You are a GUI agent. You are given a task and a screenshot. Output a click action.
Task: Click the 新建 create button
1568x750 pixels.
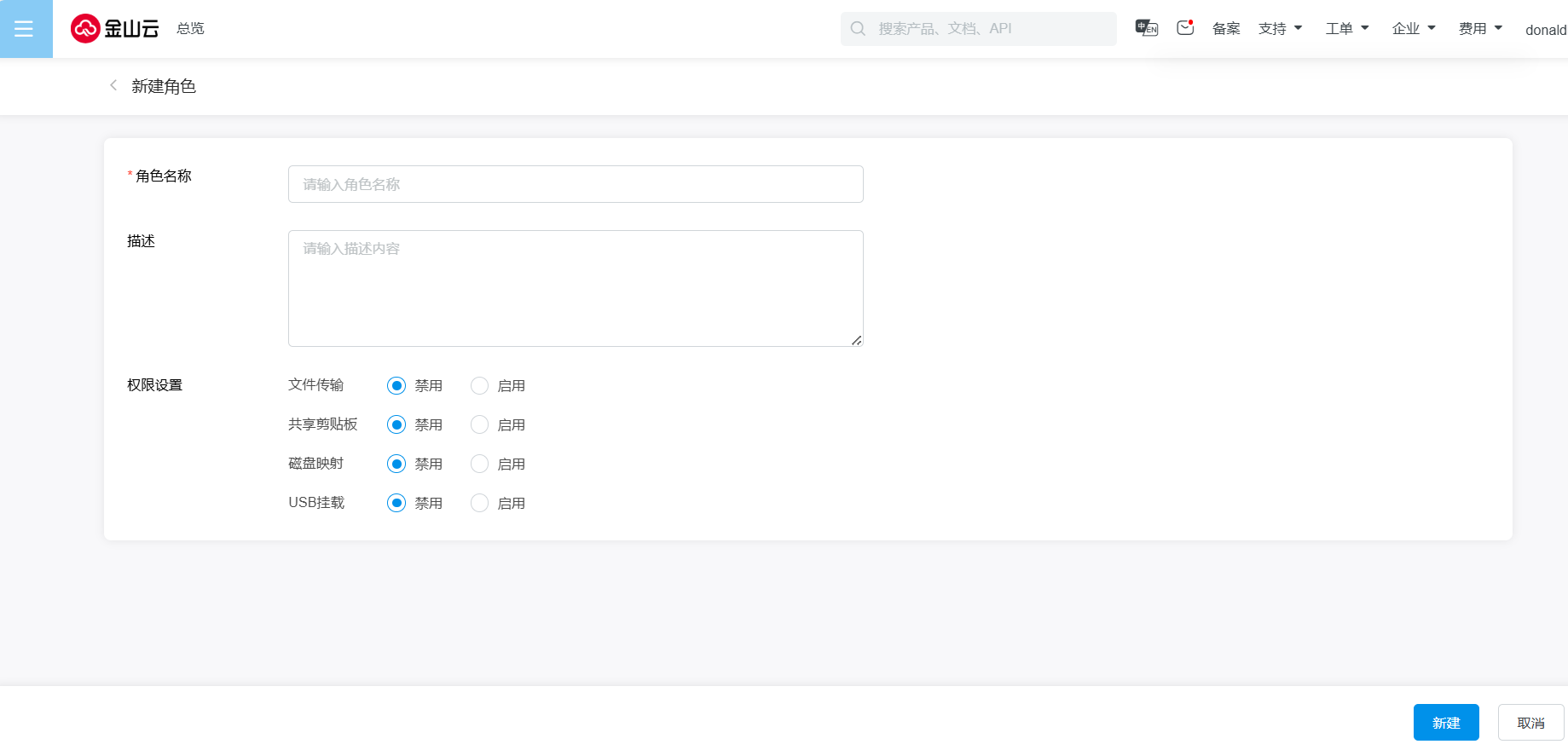coord(1446,723)
